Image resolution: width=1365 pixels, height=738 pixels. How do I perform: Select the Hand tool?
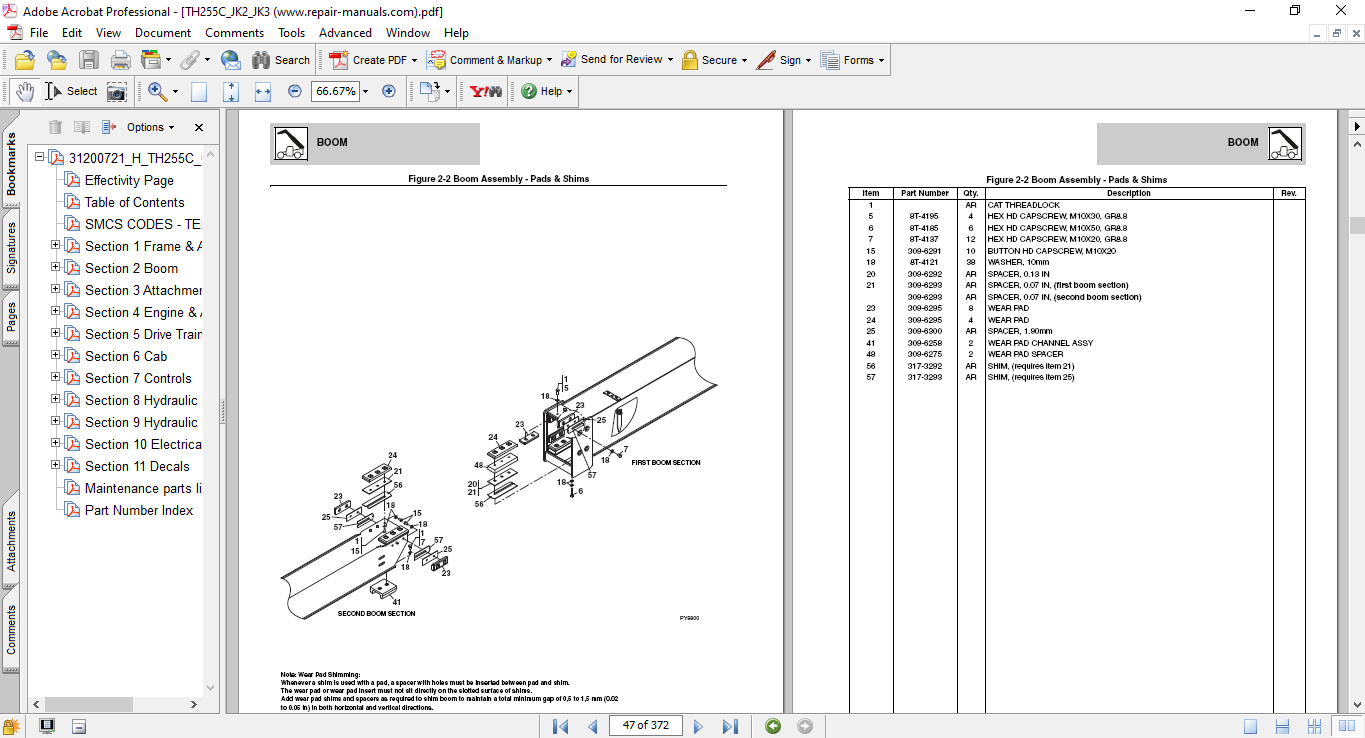point(24,91)
